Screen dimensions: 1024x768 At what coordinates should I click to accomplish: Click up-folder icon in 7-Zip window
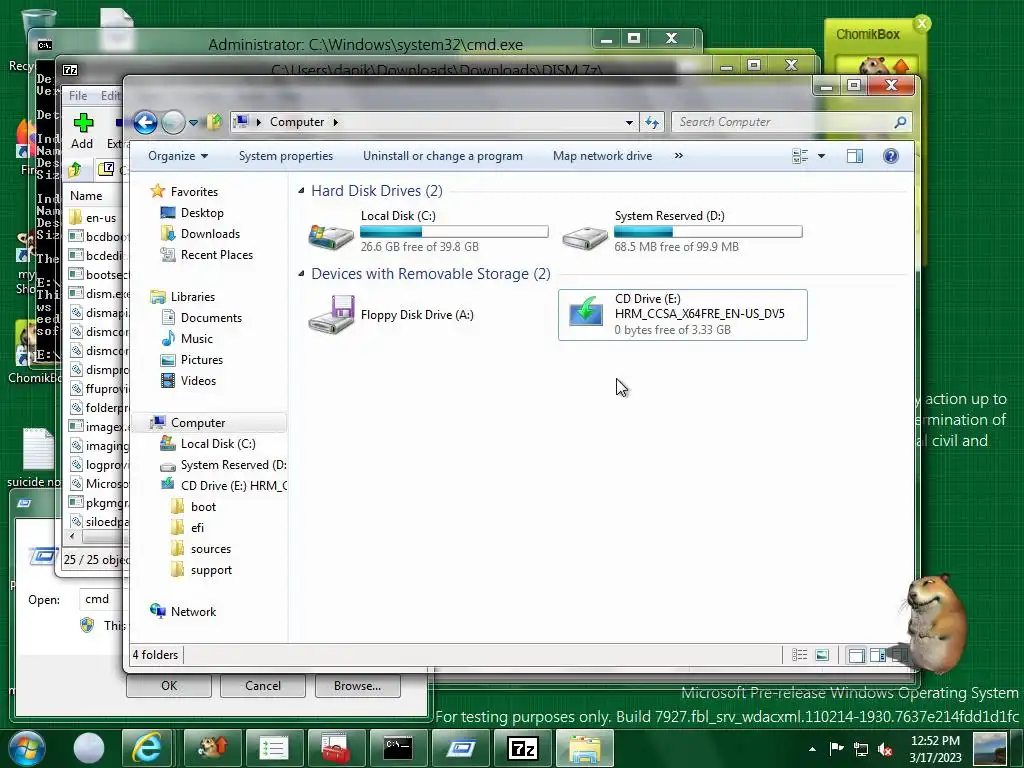[x=74, y=170]
